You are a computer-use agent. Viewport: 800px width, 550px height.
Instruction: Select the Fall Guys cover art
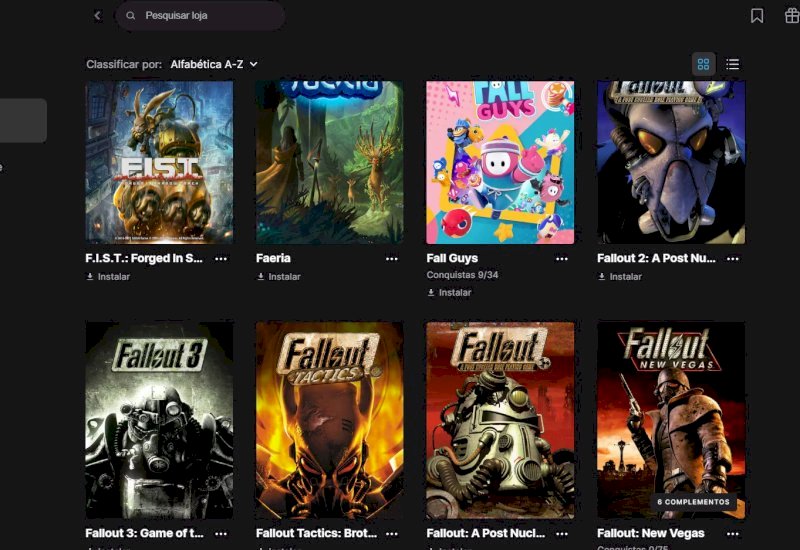click(500, 162)
